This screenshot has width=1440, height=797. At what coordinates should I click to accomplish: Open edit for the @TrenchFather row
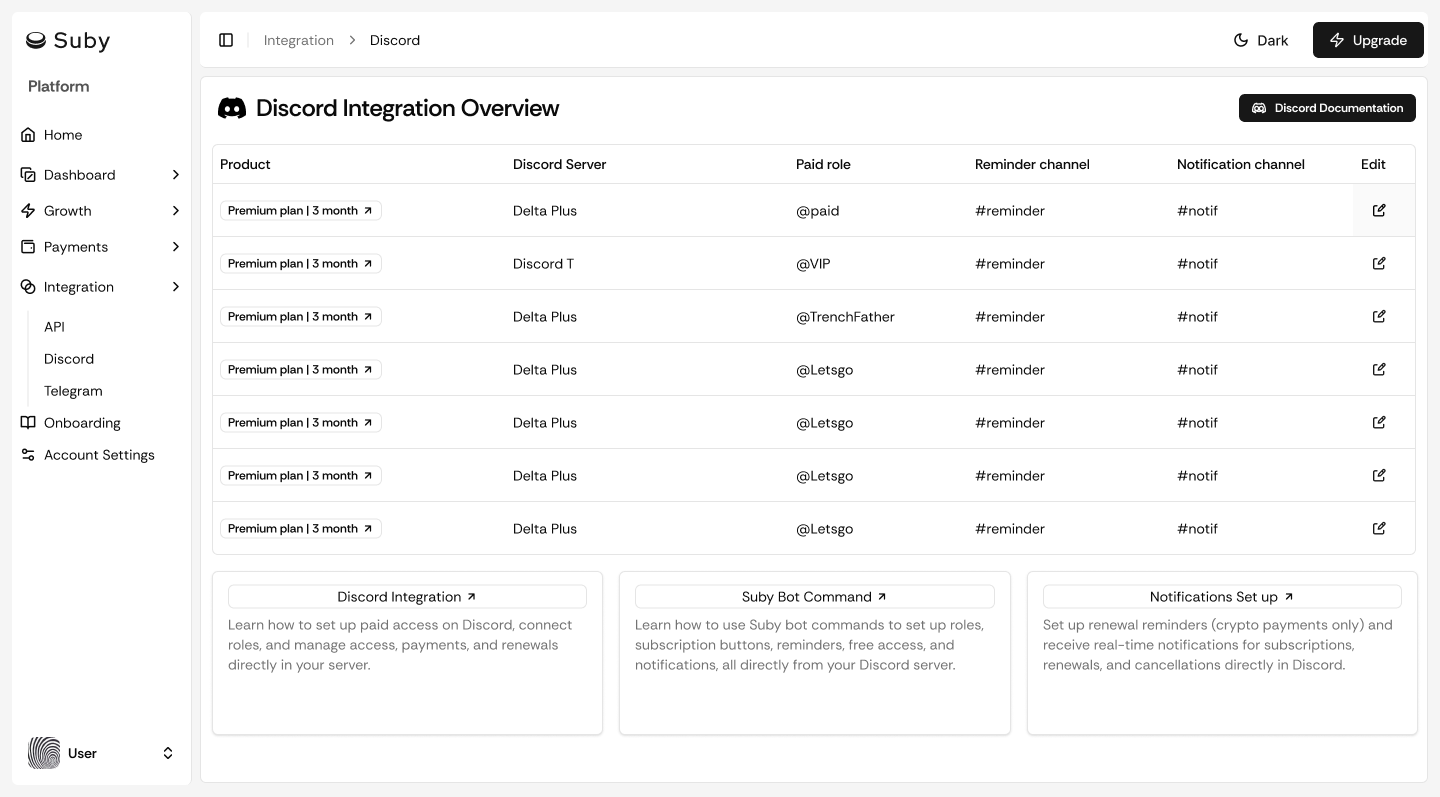[x=1379, y=316]
